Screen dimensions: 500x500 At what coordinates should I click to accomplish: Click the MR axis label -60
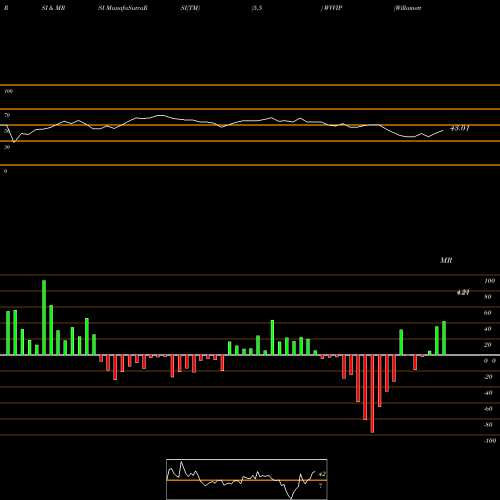coord(488,409)
